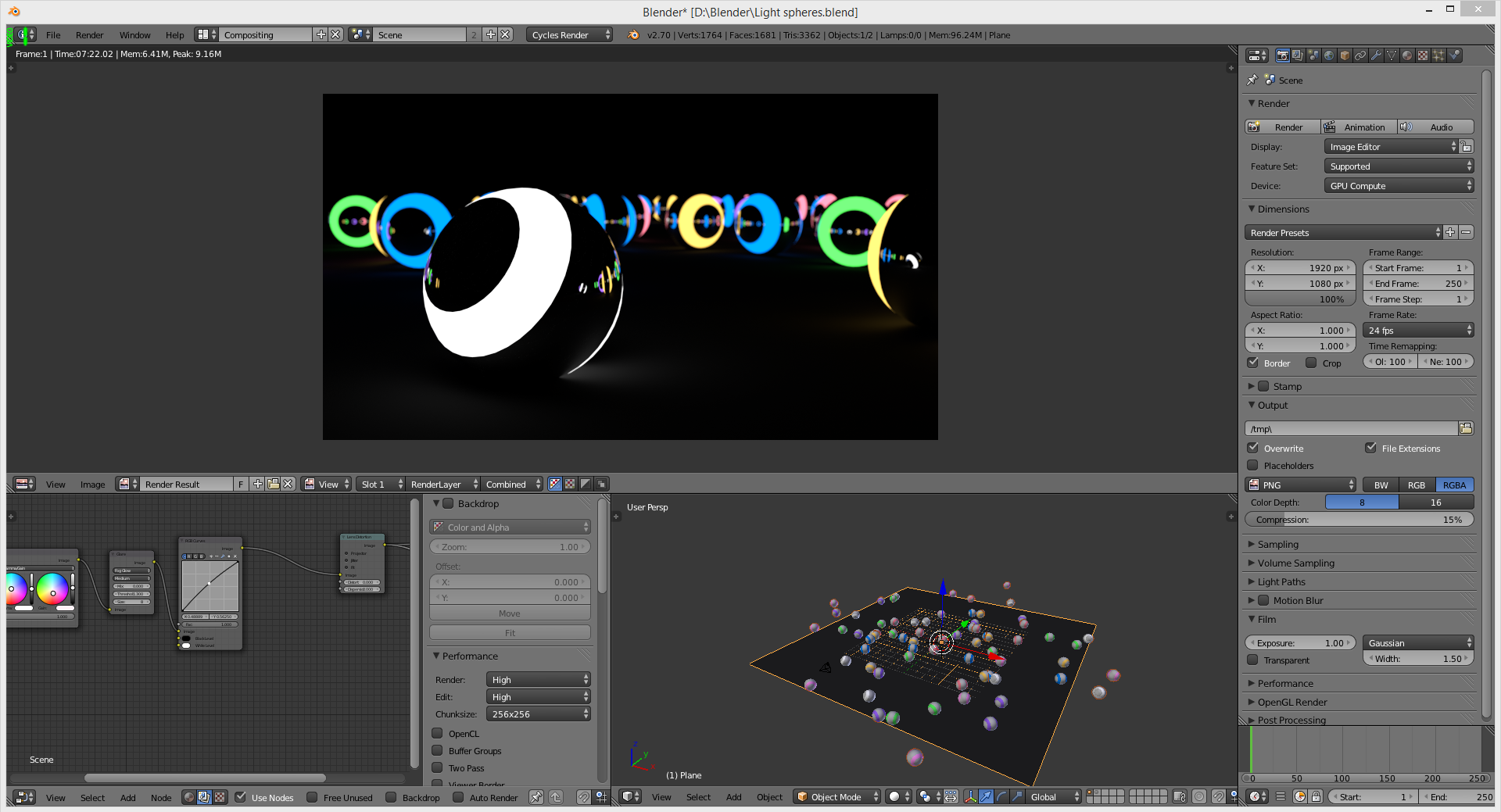Select the material node tree type icon
1501x812 pixels.
click(188, 797)
